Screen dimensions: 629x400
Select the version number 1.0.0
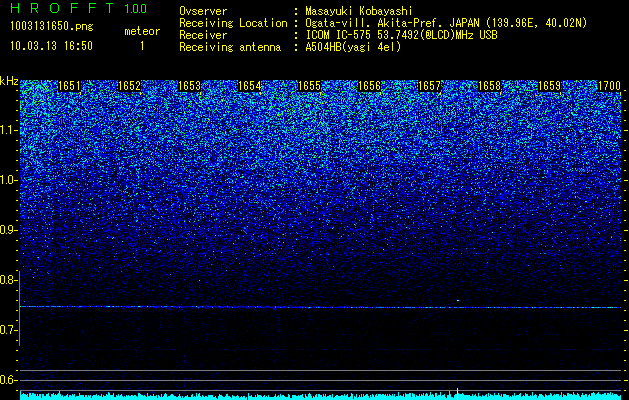(x=136, y=9)
